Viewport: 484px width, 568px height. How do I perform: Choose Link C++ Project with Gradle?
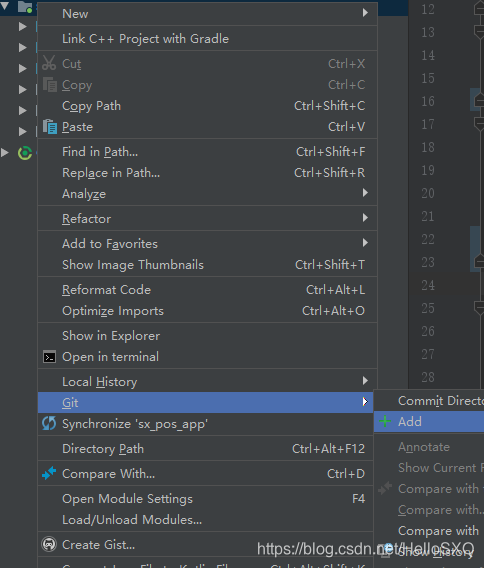coord(207,39)
